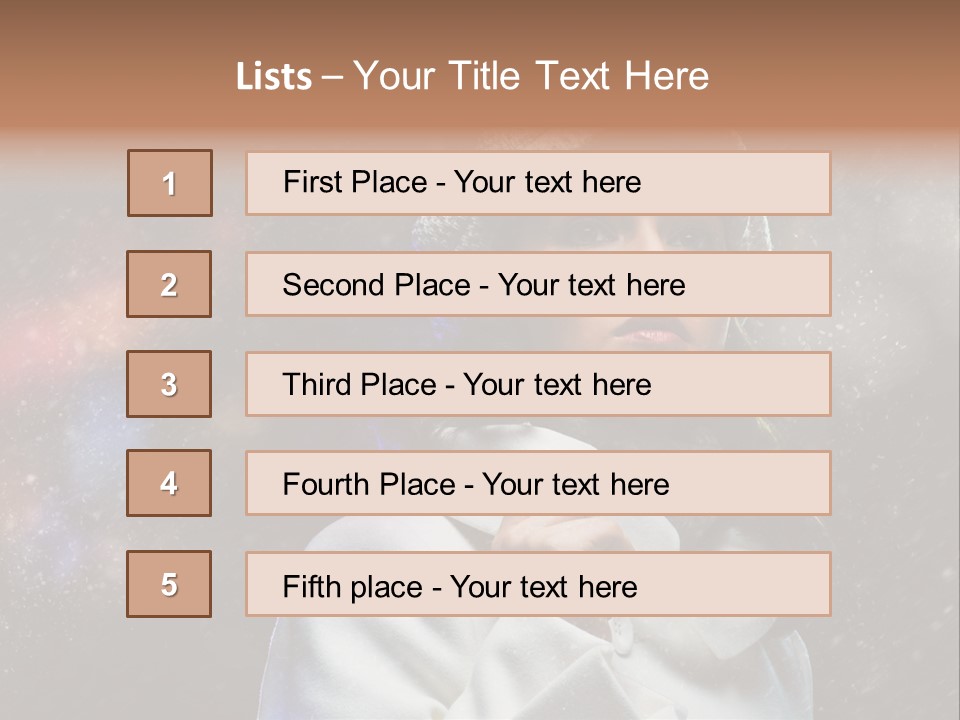Click the words "Second Place"
Viewport: 960px width, 720px height.
click(375, 285)
